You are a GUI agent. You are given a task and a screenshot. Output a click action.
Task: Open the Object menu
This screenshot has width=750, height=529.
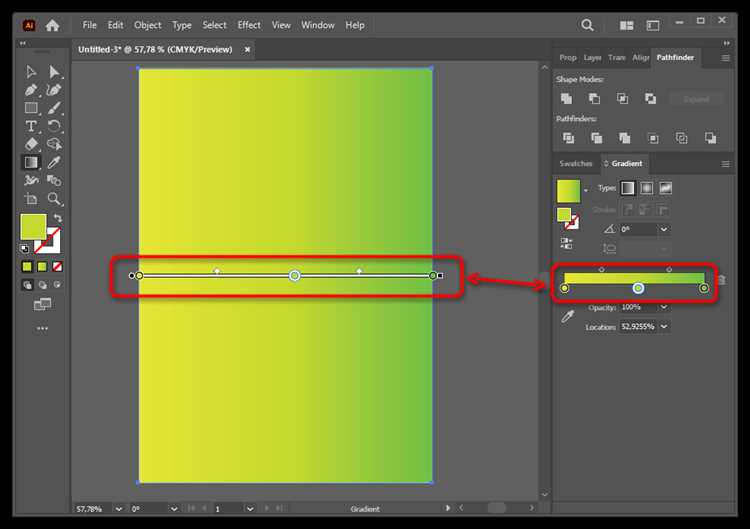pyautogui.click(x=147, y=25)
